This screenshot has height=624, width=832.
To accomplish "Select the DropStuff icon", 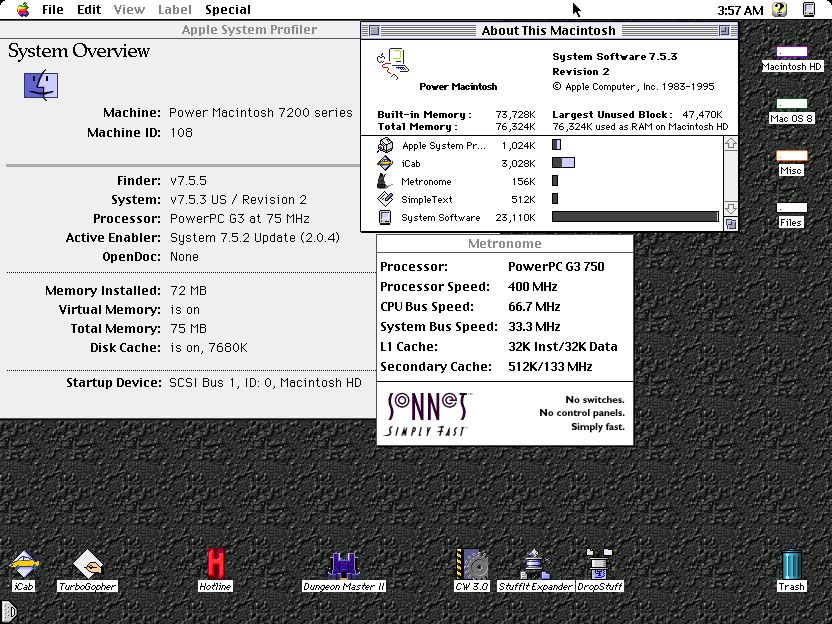I will [600, 565].
